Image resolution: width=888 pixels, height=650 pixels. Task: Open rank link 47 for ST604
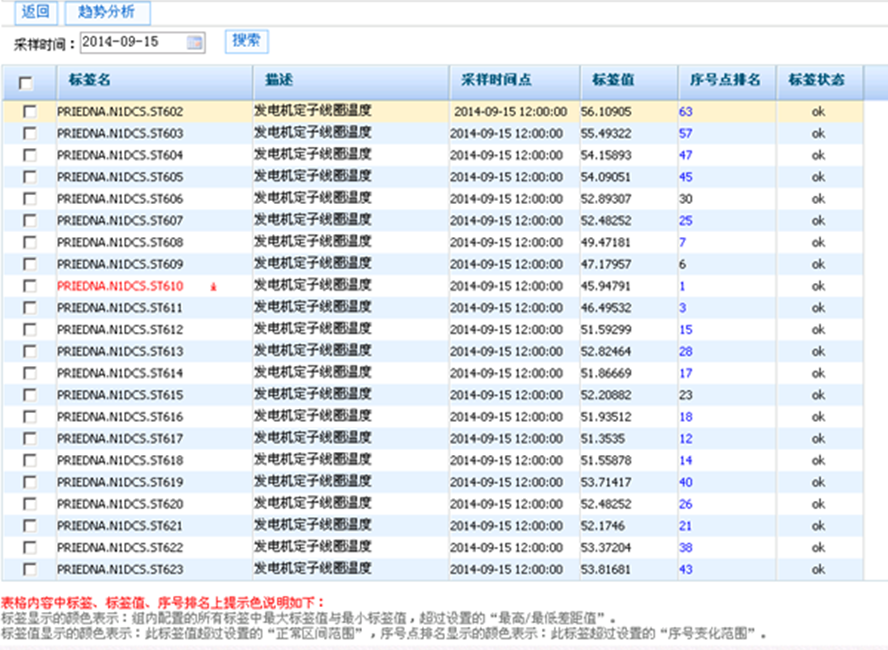click(x=686, y=155)
